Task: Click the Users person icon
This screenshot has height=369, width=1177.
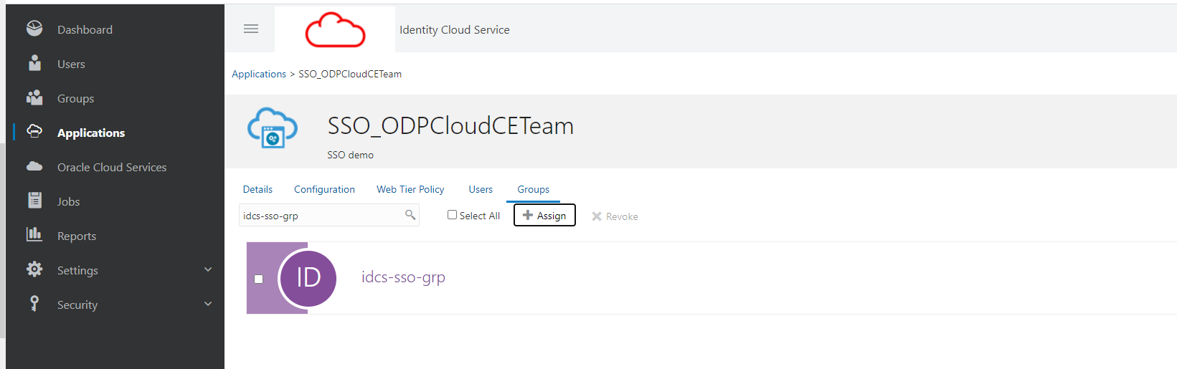Action: [x=35, y=64]
